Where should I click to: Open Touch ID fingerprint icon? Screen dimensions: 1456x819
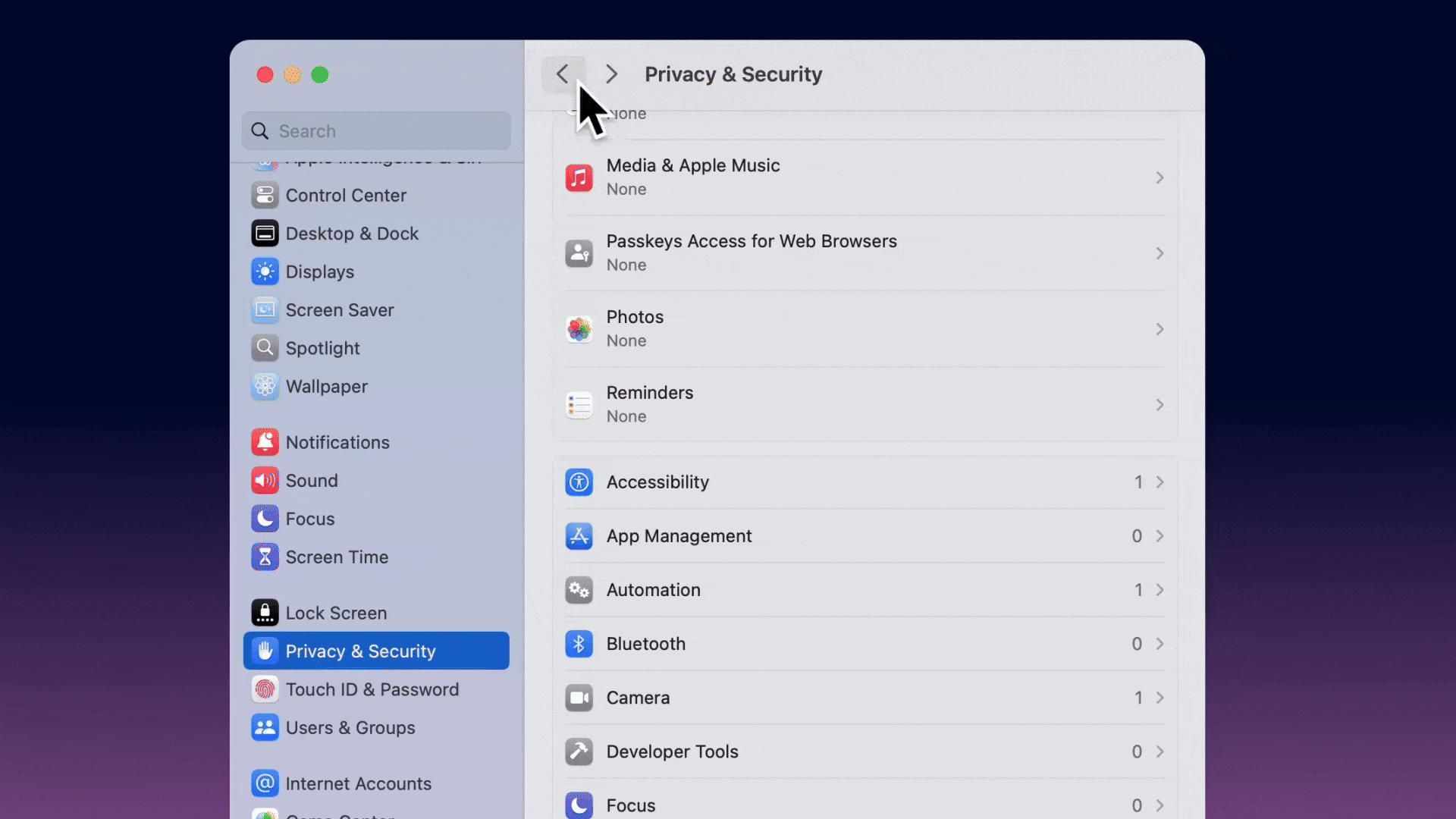tap(265, 689)
